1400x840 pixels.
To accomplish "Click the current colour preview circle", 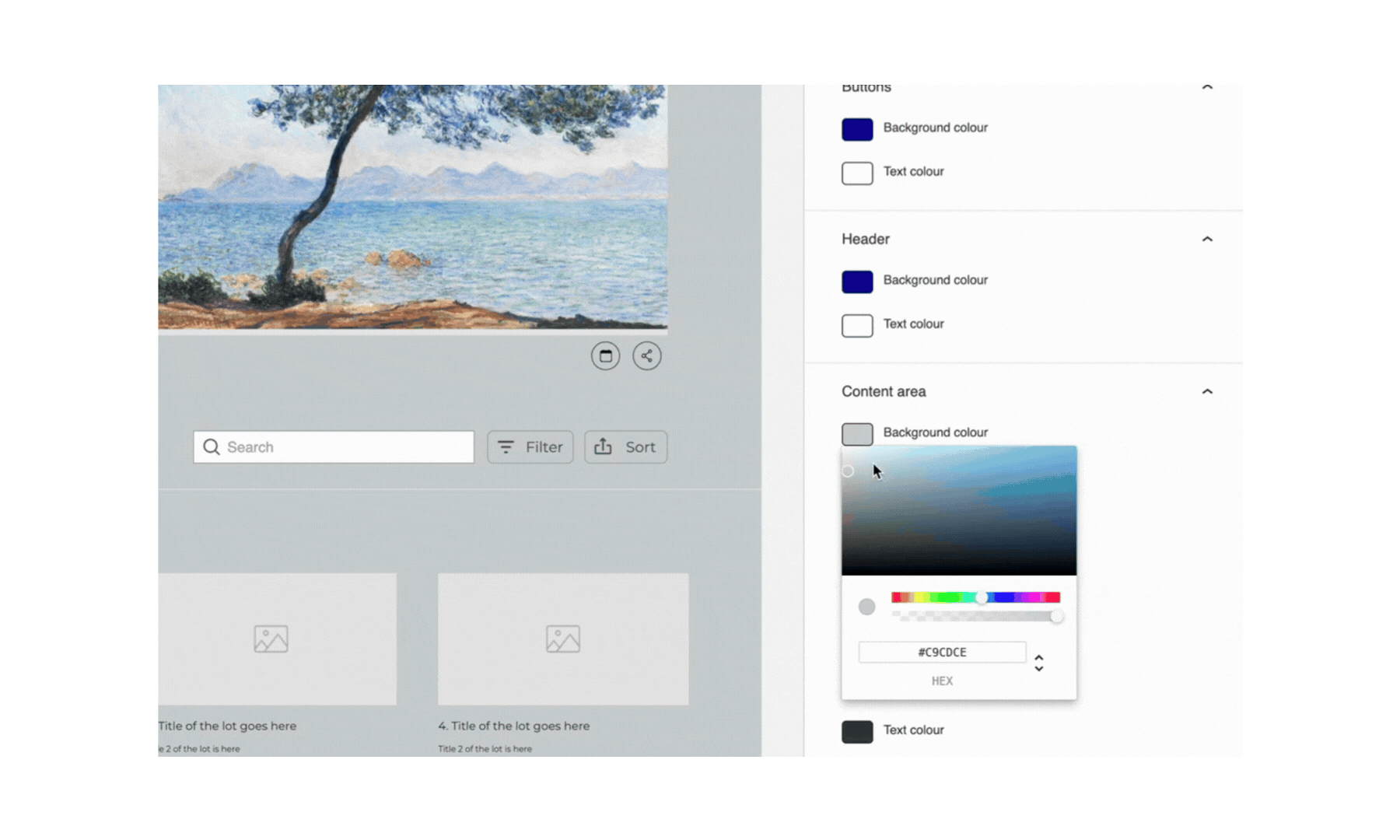I will click(866, 607).
